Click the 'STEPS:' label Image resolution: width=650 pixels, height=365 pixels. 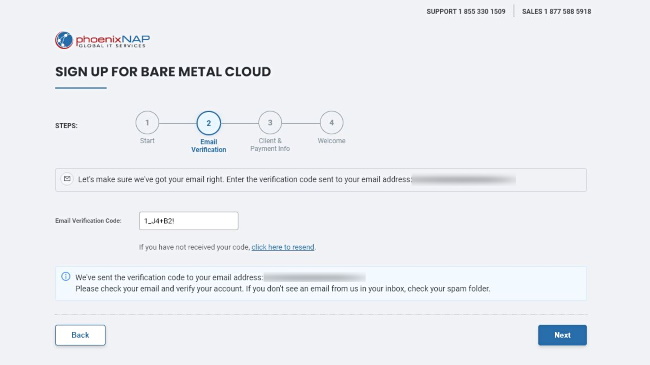[66, 126]
